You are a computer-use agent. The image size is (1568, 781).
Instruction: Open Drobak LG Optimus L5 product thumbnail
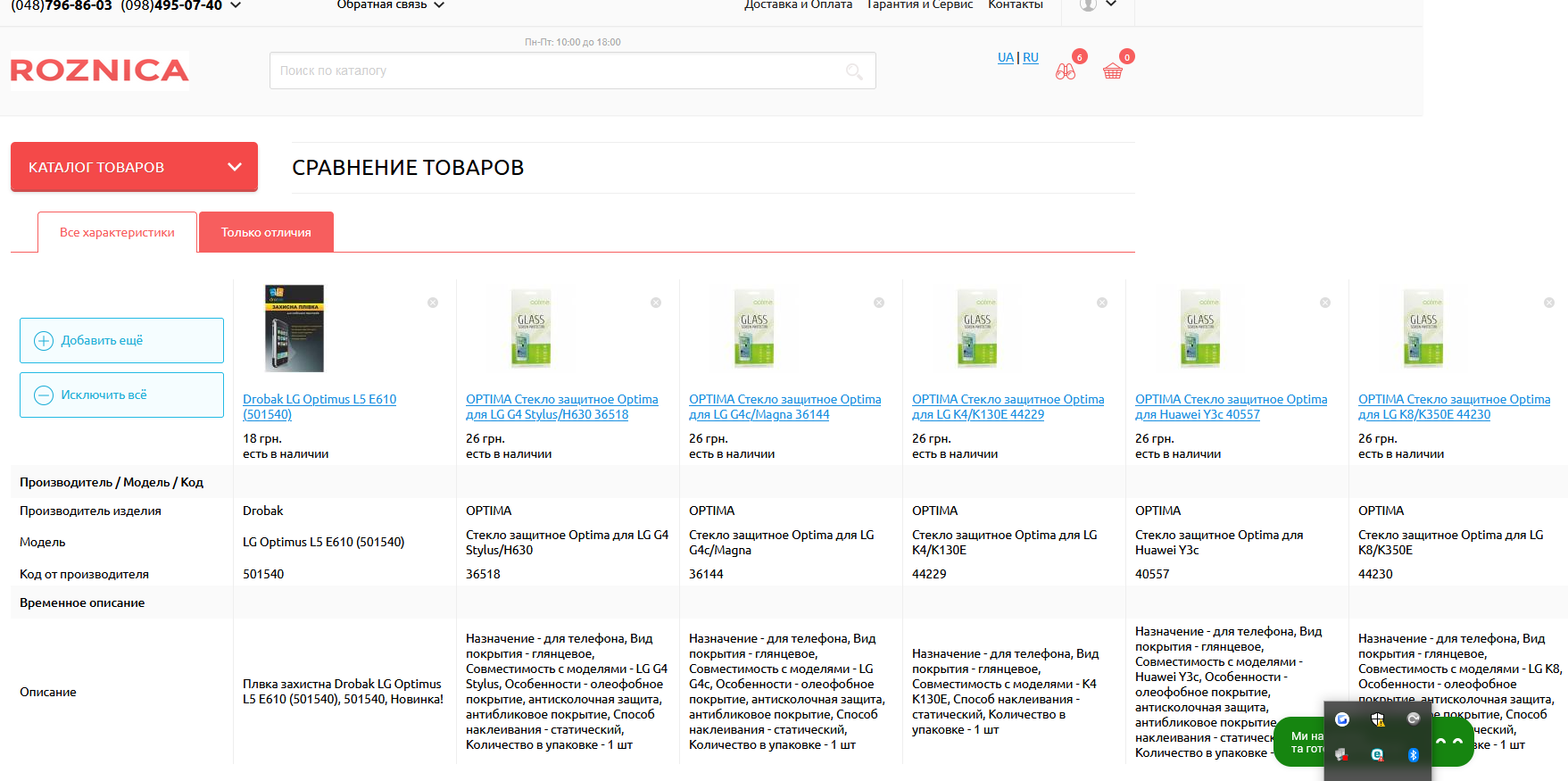click(295, 328)
